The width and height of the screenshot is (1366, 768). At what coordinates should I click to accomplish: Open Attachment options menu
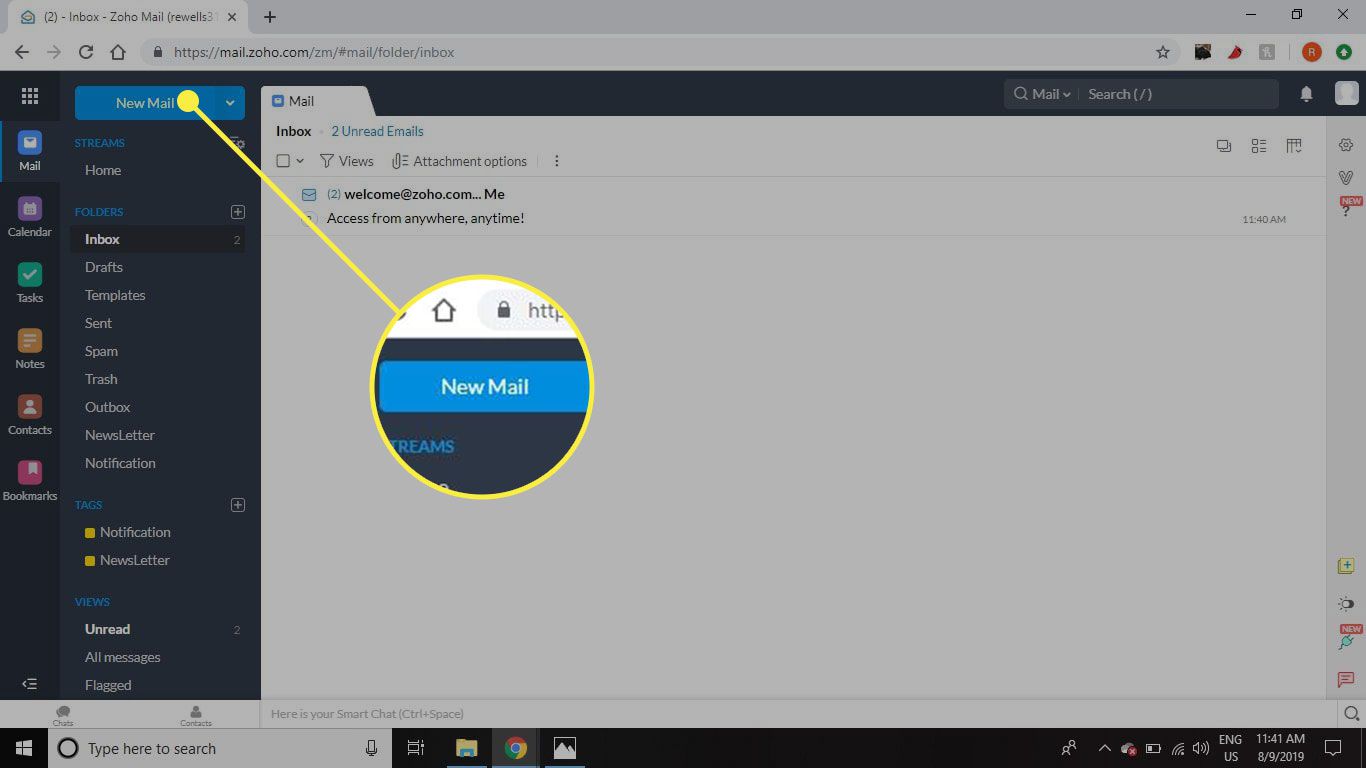pos(459,161)
